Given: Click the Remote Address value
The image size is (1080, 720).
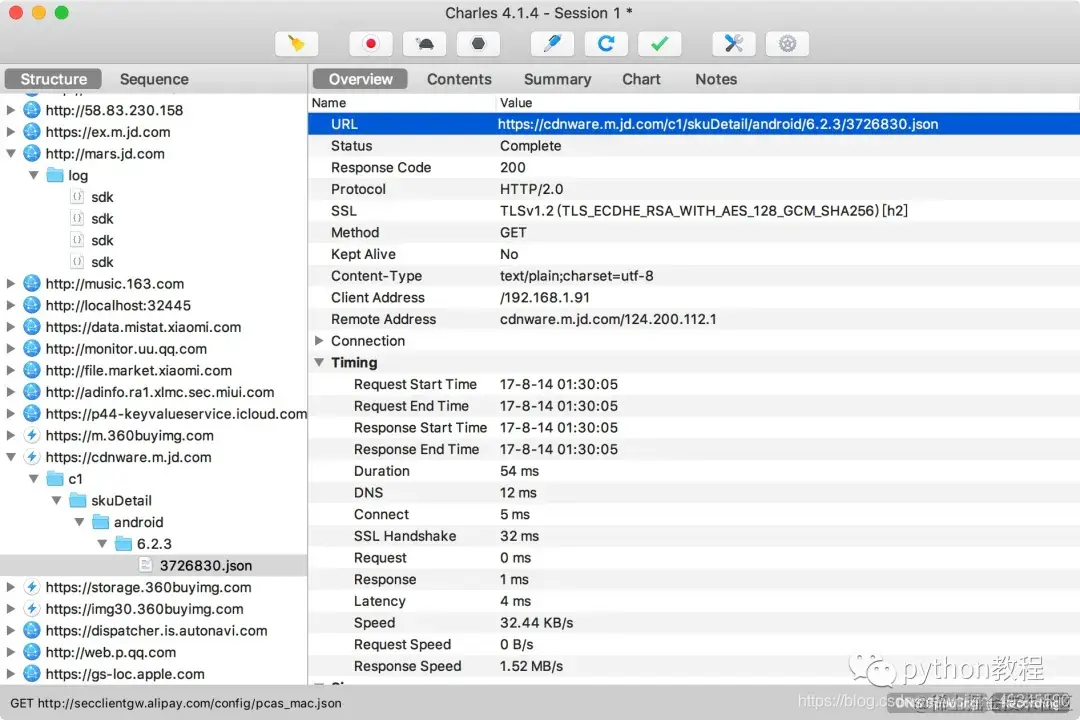Looking at the screenshot, I should 608,319.
